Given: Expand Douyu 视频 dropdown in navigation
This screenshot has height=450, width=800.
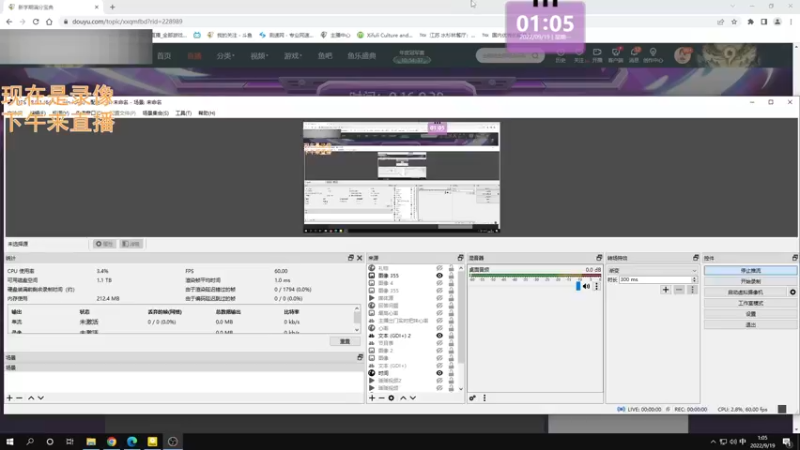Looking at the screenshot, I should 259,56.
